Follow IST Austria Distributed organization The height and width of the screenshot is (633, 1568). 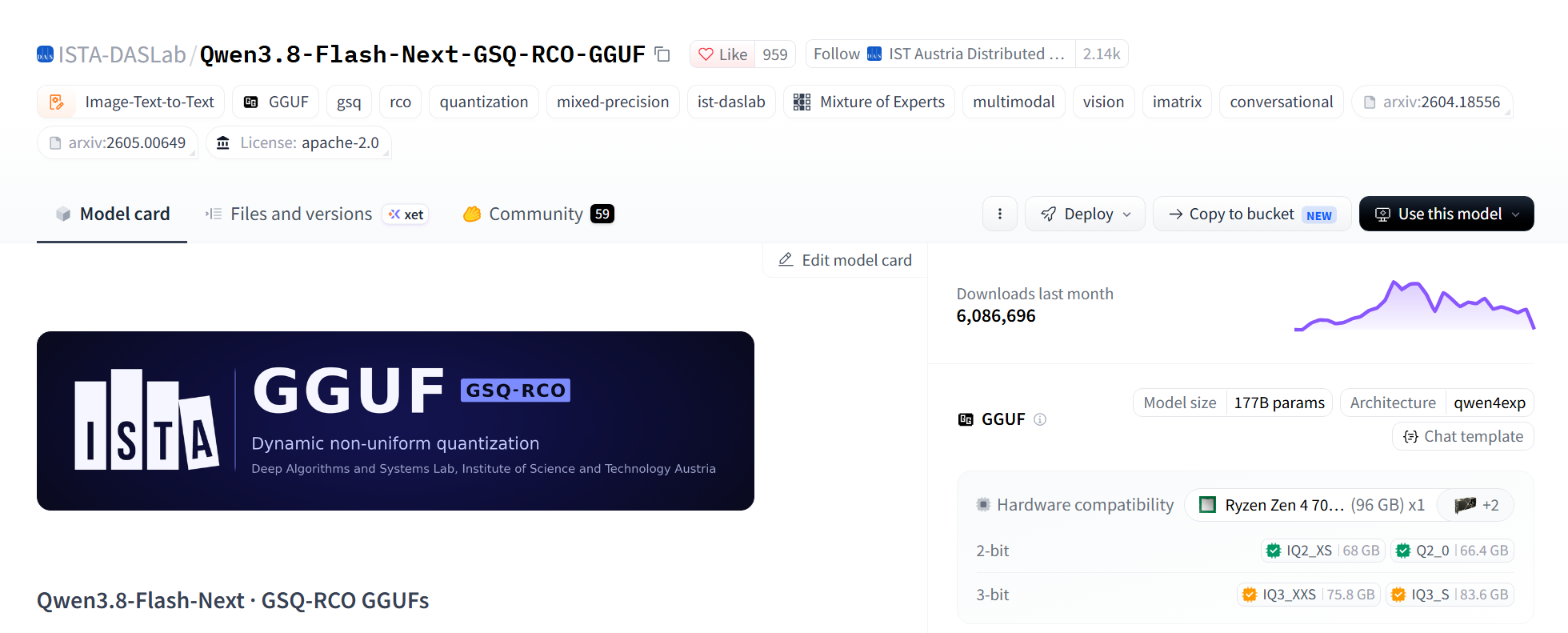pyautogui.click(x=941, y=54)
